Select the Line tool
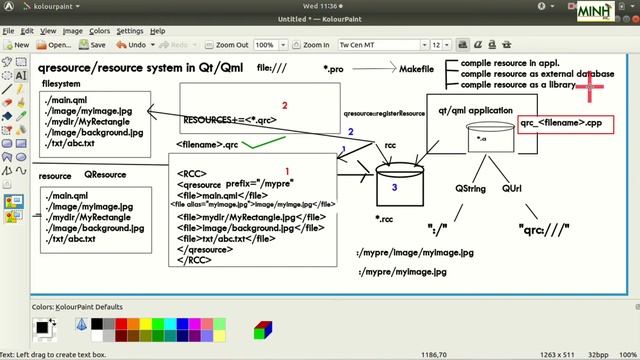 tap(7, 89)
